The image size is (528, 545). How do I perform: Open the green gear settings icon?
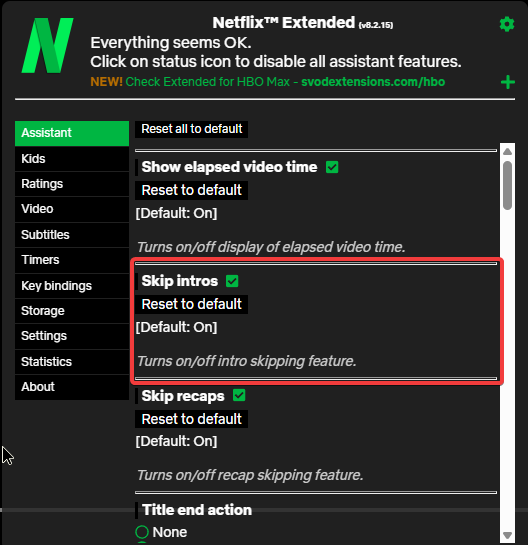(x=507, y=24)
